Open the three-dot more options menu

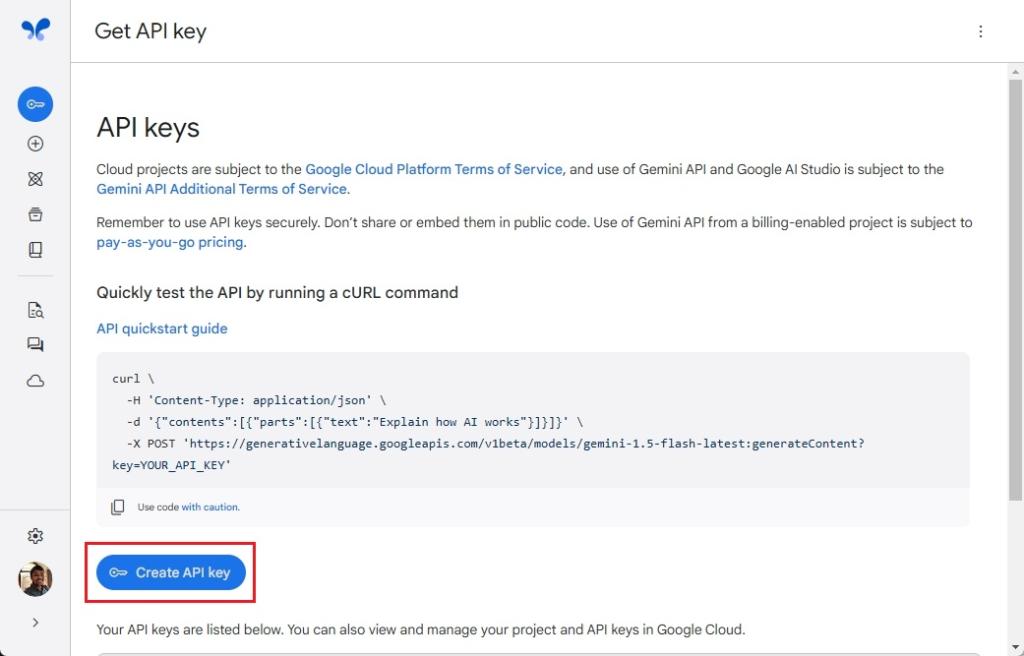coord(980,31)
